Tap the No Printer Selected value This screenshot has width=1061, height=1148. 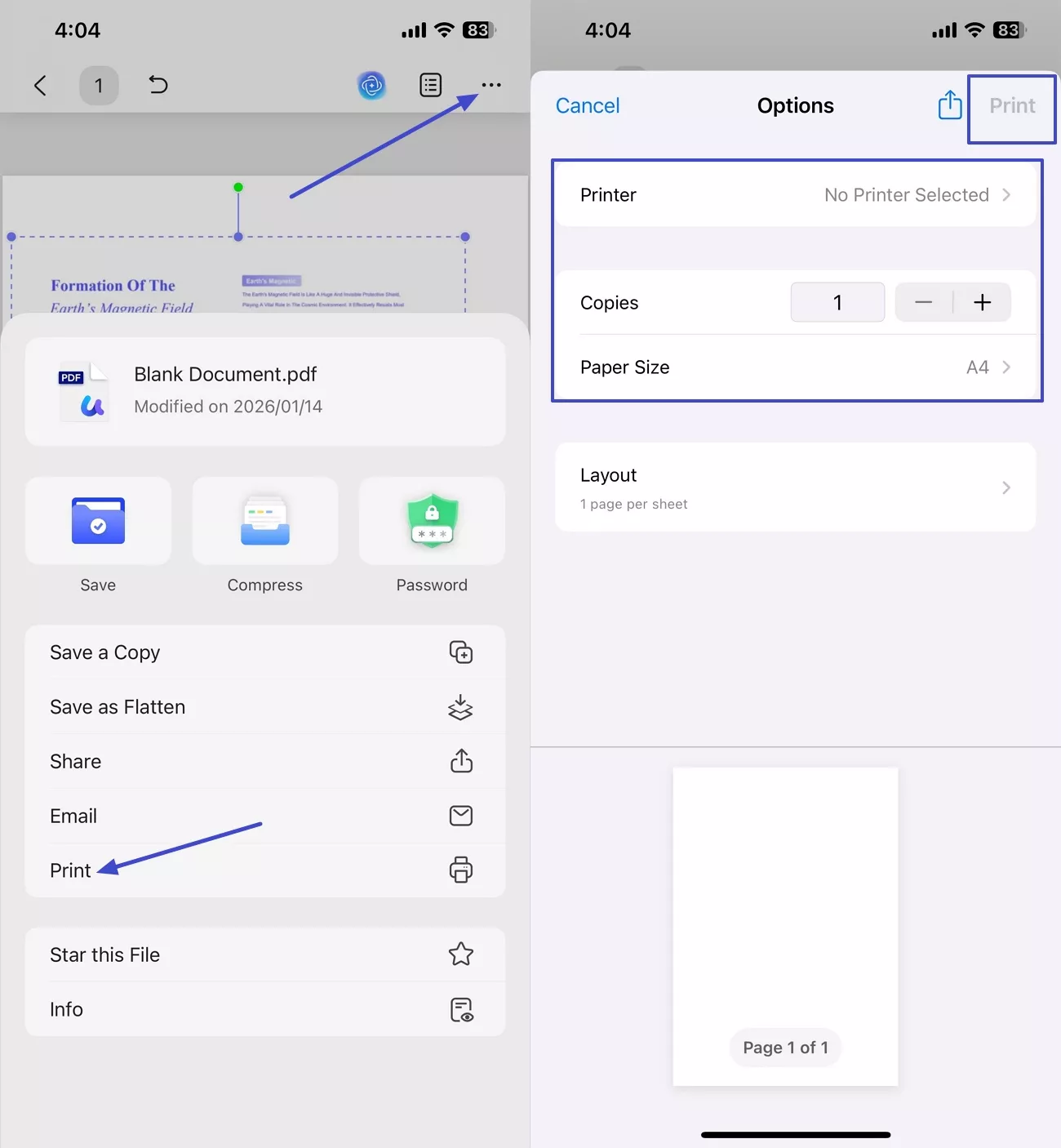(907, 195)
